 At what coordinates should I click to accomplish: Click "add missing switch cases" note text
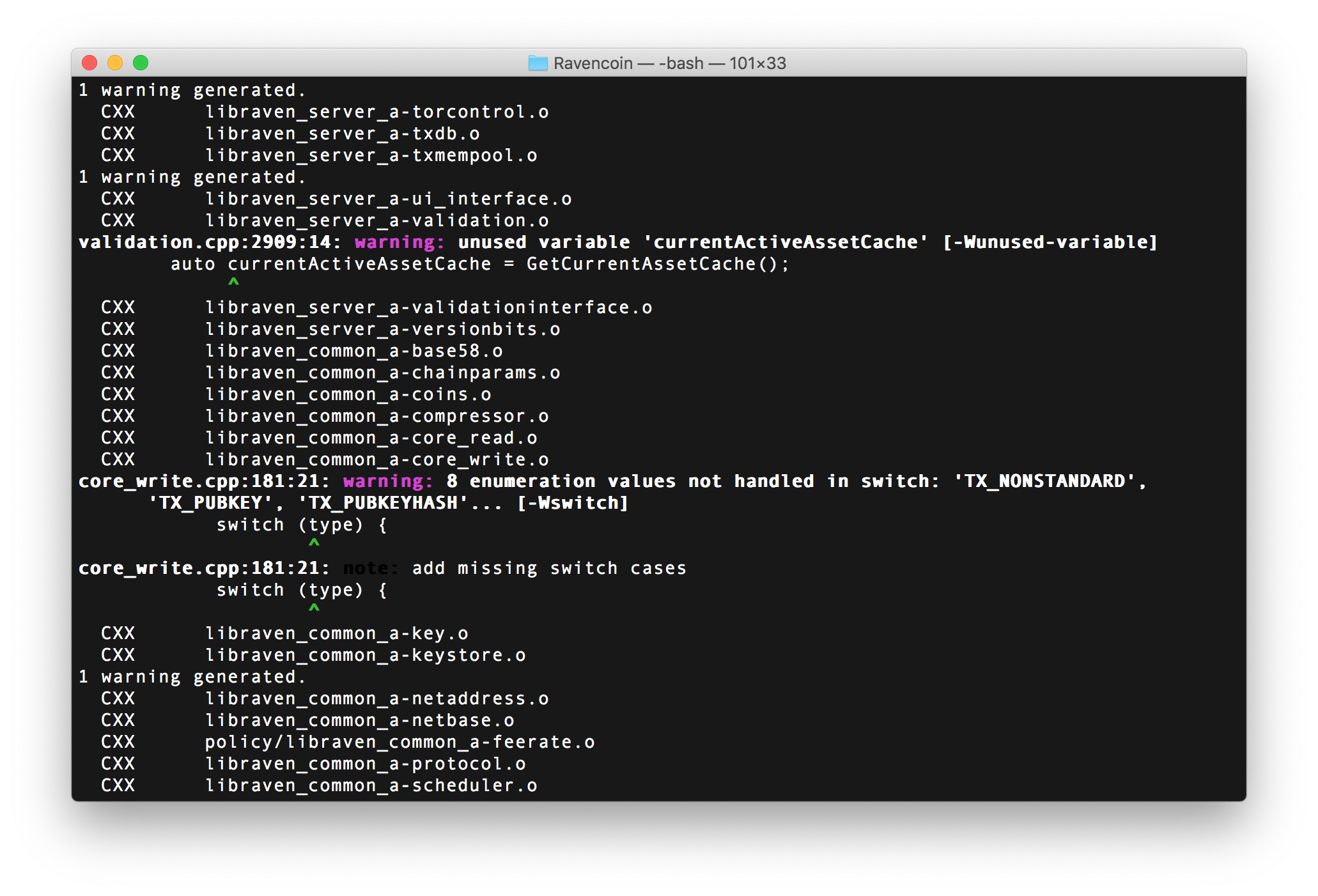point(549,568)
